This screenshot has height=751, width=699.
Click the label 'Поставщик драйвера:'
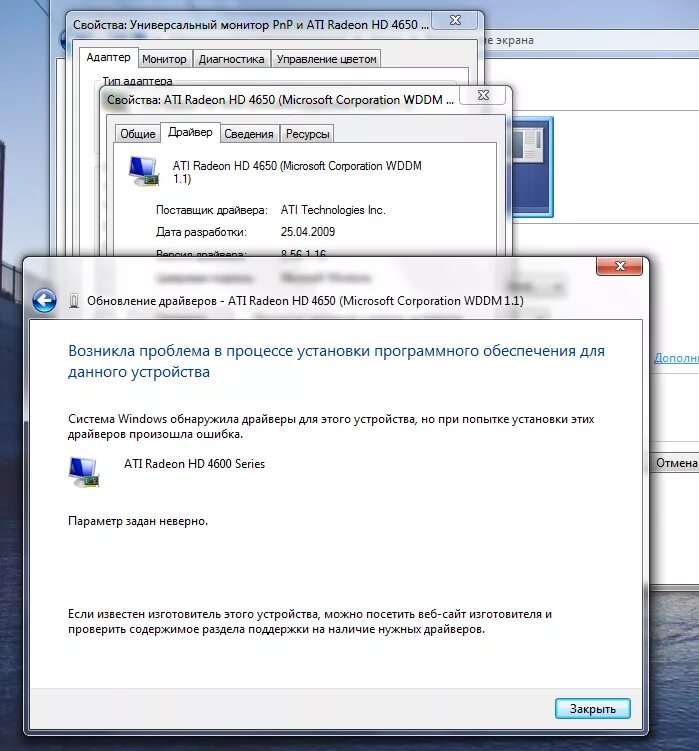tap(212, 210)
